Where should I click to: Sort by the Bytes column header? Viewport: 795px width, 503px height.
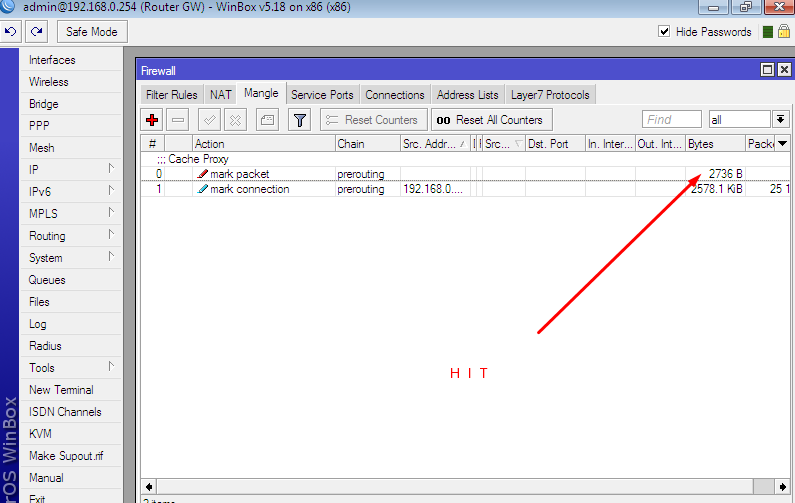click(x=715, y=144)
